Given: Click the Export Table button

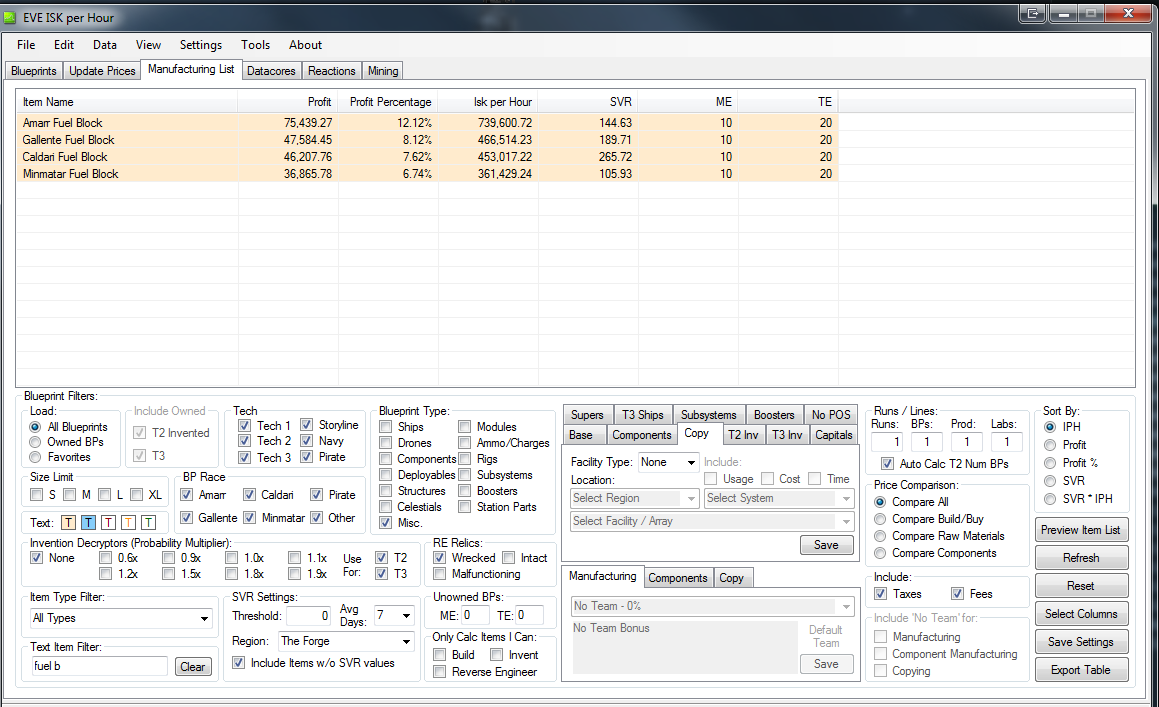Looking at the screenshot, I should point(1081,670).
